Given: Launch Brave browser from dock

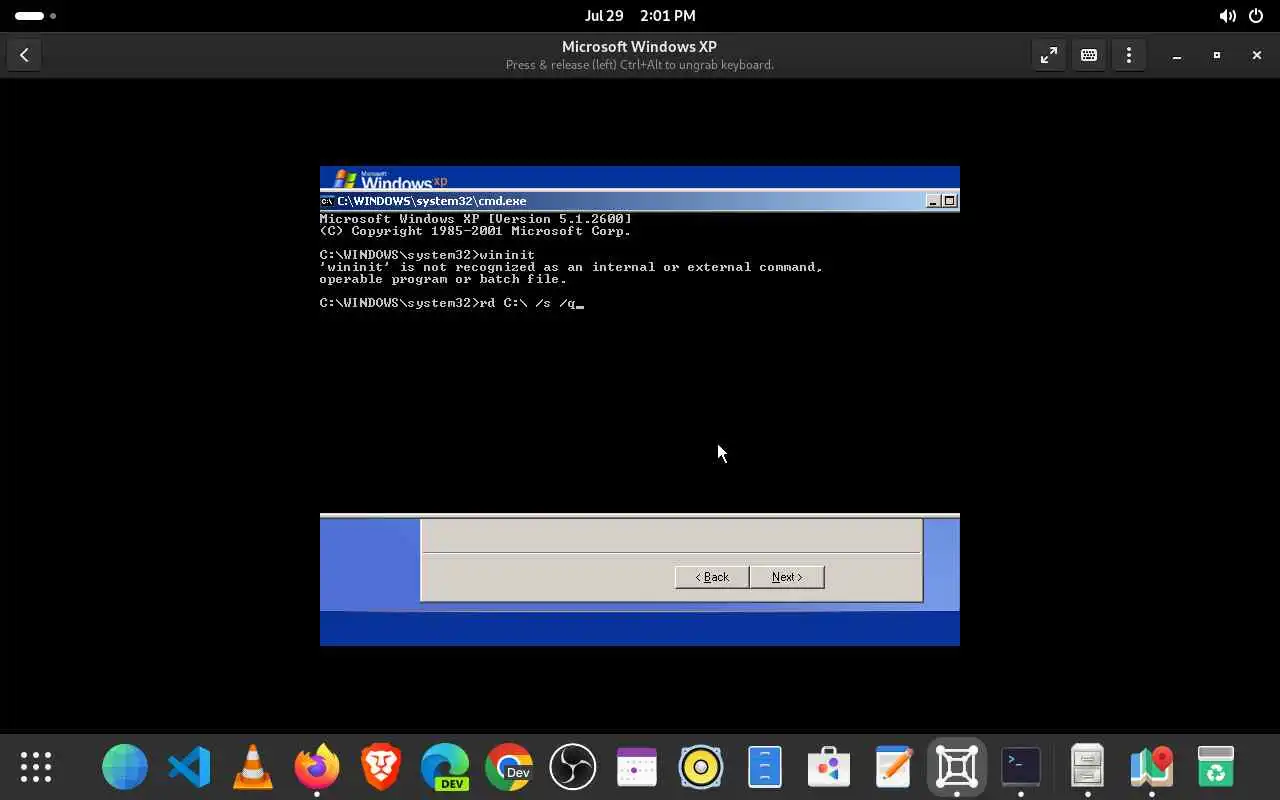Looking at the screenshot, I should [381, 767].
